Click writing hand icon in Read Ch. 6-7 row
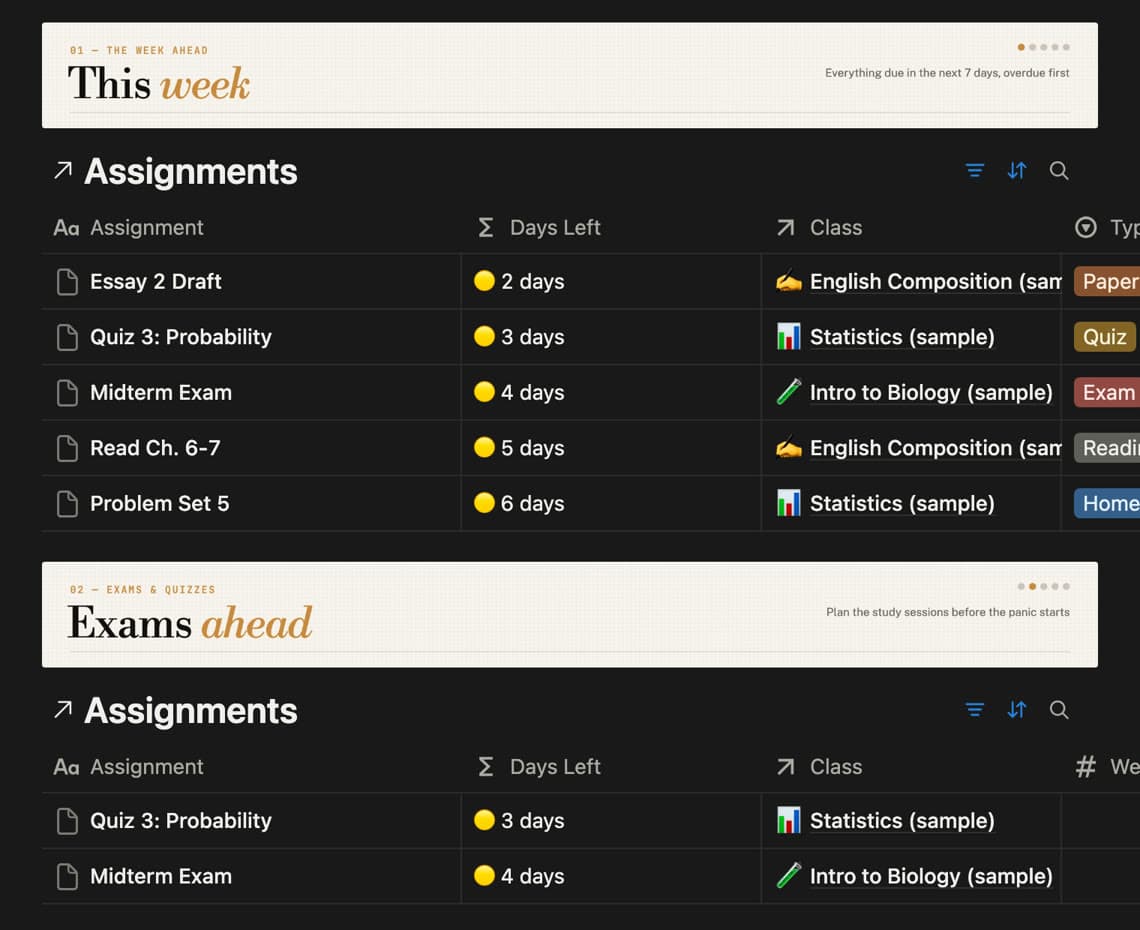The image size is (1140, 930). [788, 448]
